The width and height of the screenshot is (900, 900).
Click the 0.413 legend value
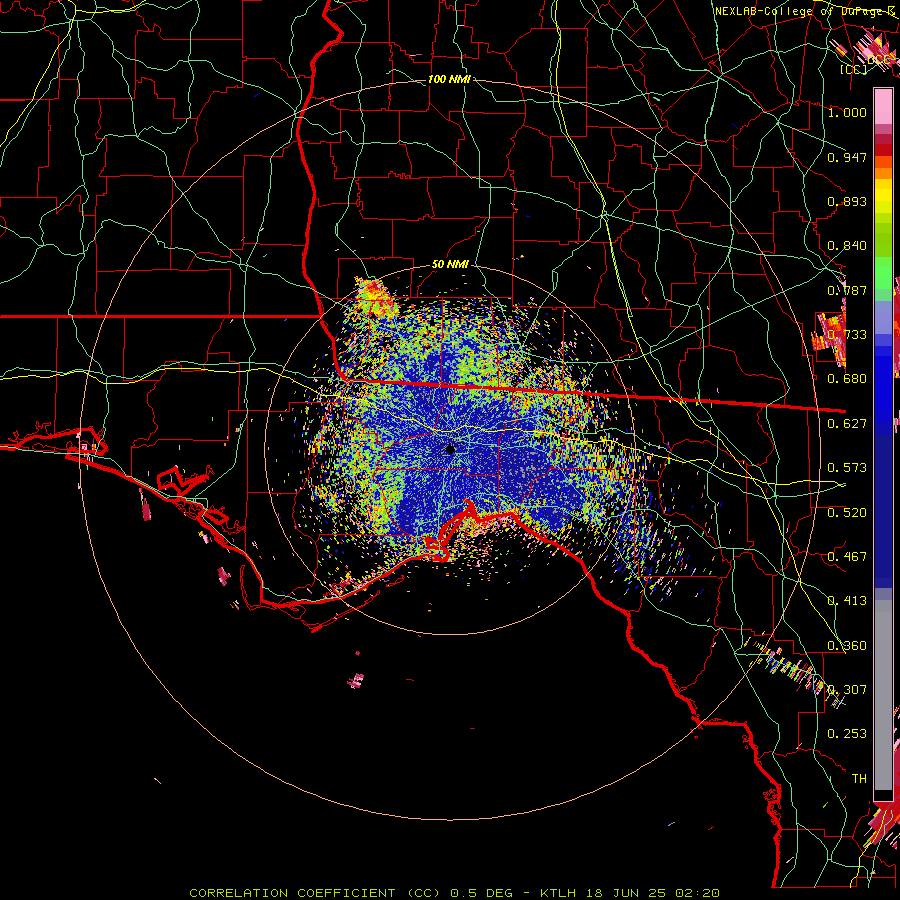coord(847,600)
